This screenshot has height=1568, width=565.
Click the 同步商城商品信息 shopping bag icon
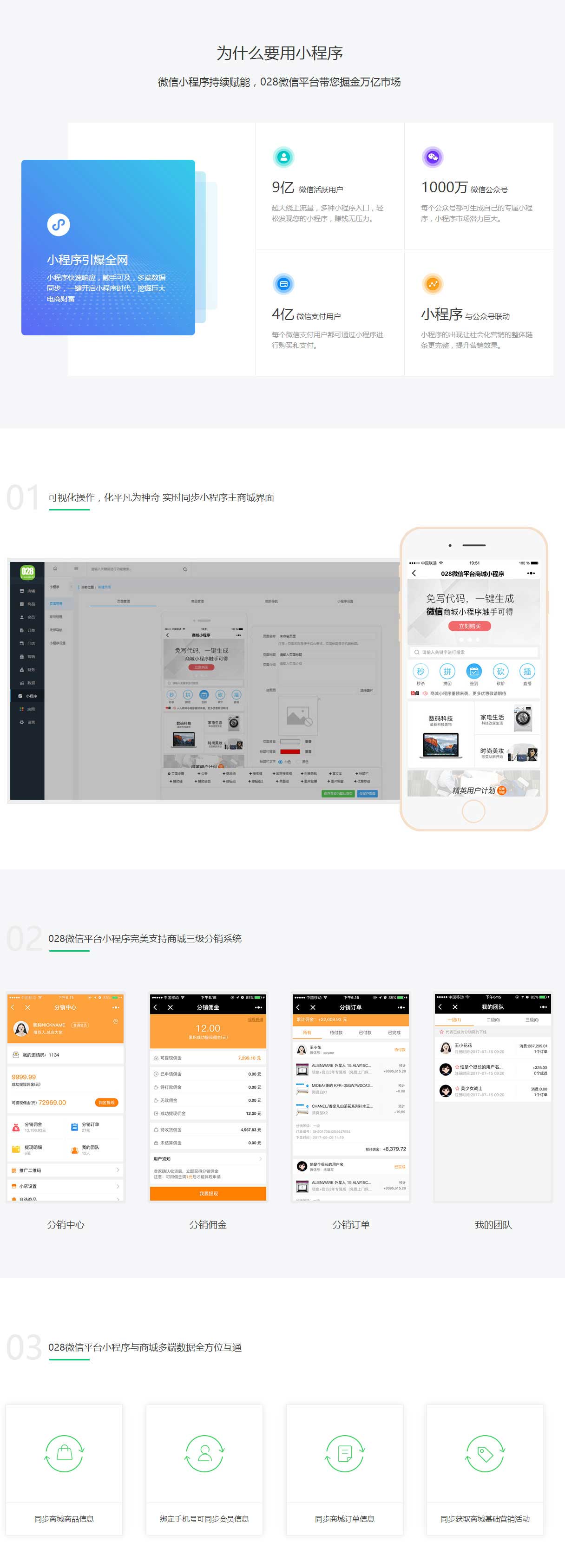click(x=65, y=1454)
